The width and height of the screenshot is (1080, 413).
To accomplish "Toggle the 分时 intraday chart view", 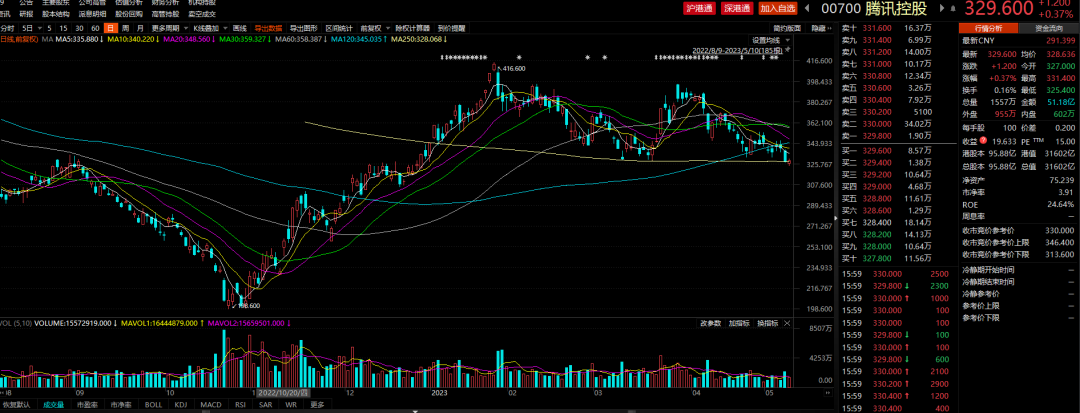I will coord(8,28).
